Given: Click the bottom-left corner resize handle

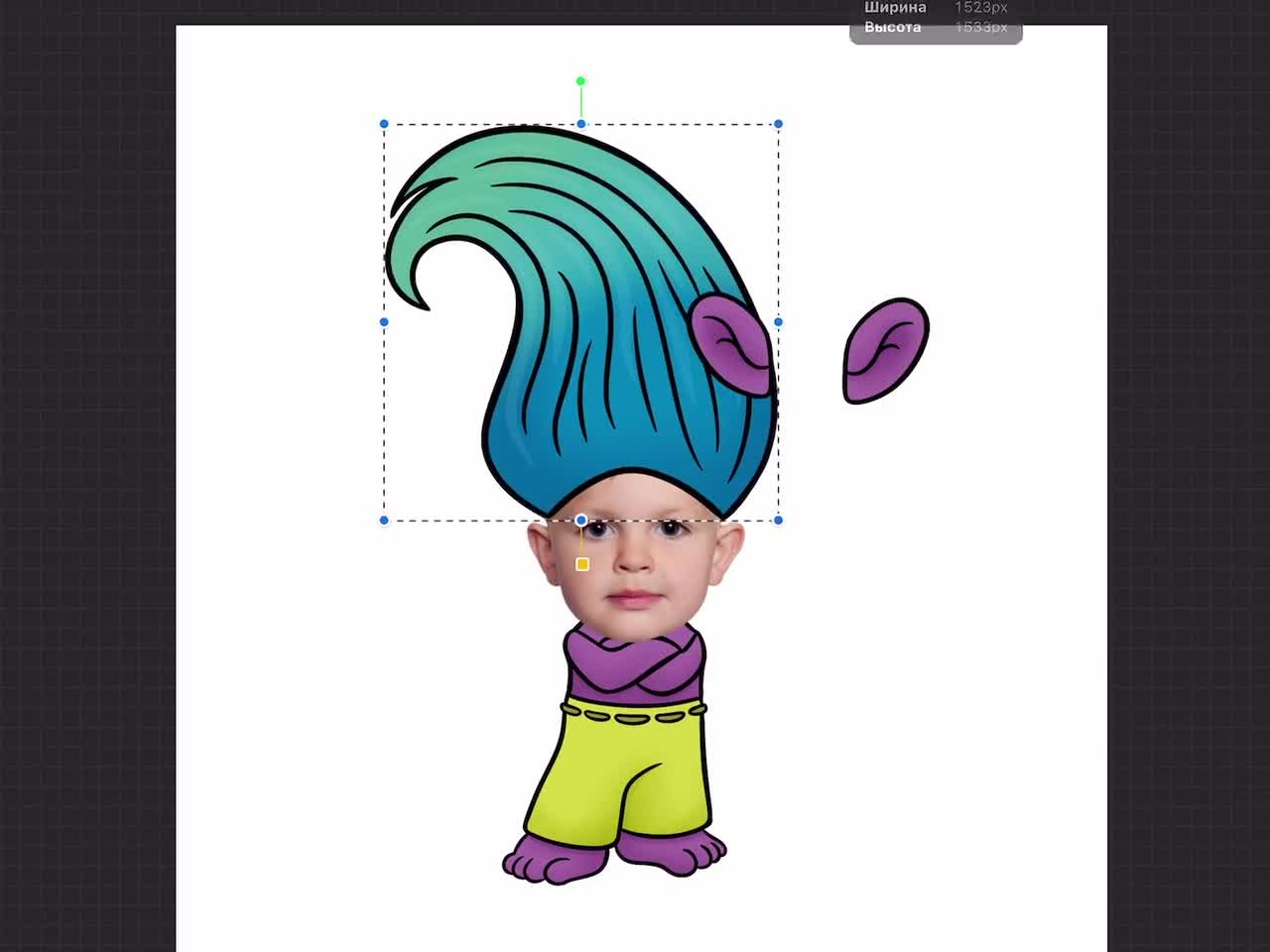Looking at the screenshot, I should [384, 519].
